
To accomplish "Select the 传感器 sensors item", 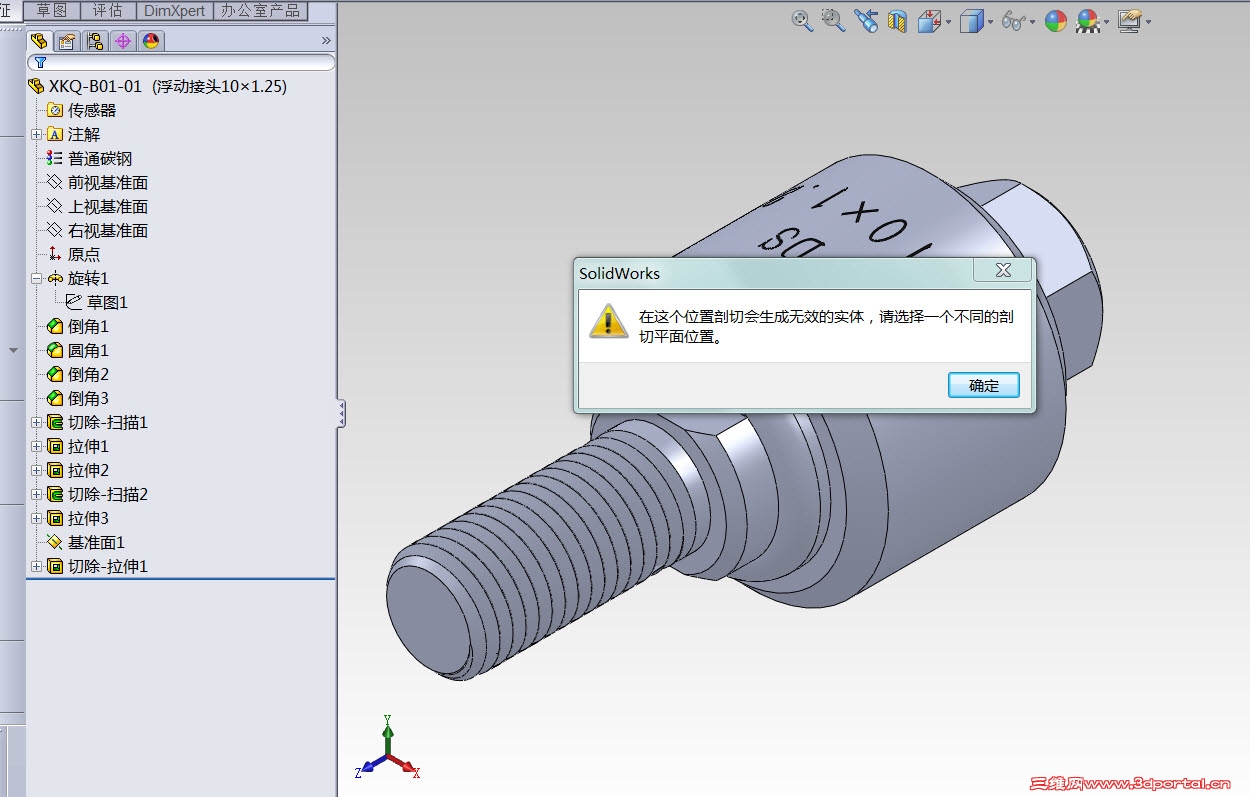I will coord(82,110).
